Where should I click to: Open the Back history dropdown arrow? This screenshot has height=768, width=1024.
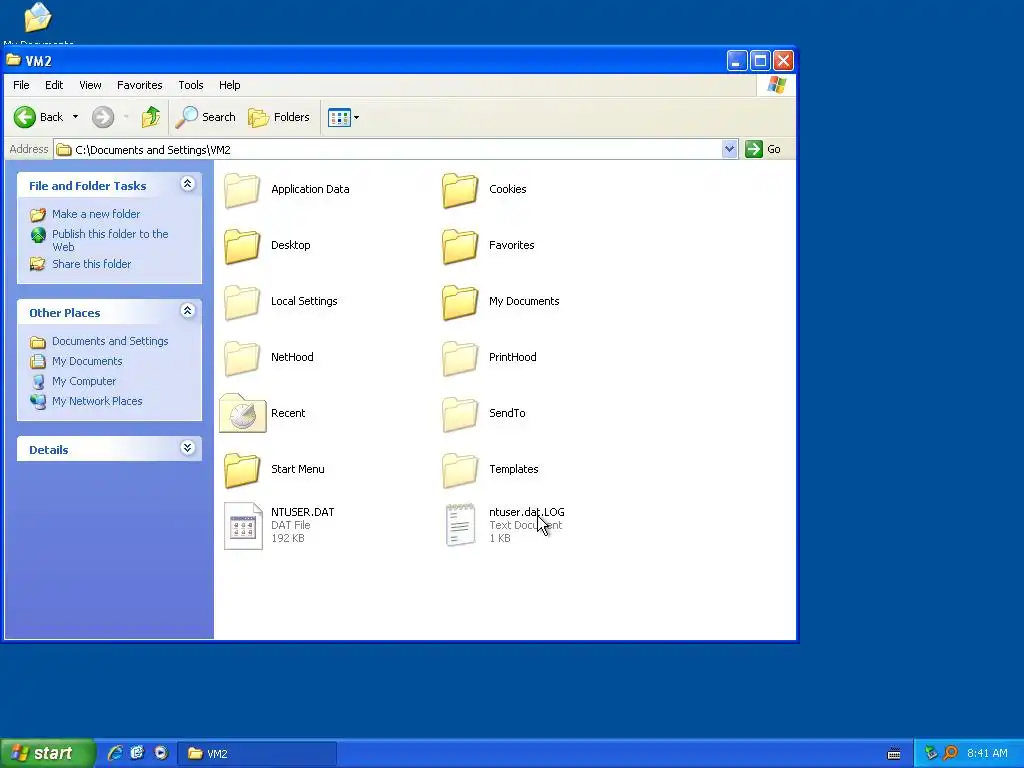tap(75, 118)
